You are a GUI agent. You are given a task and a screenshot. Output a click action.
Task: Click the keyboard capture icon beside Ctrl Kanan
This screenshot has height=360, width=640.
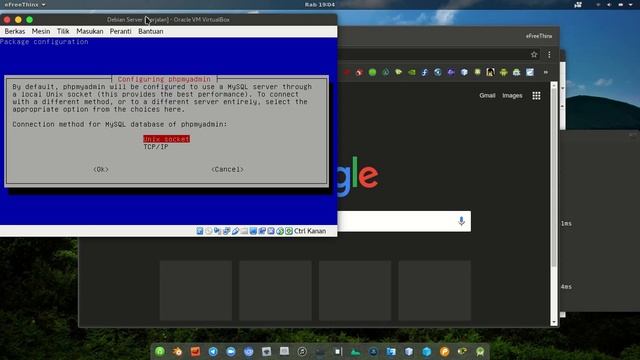289,231
